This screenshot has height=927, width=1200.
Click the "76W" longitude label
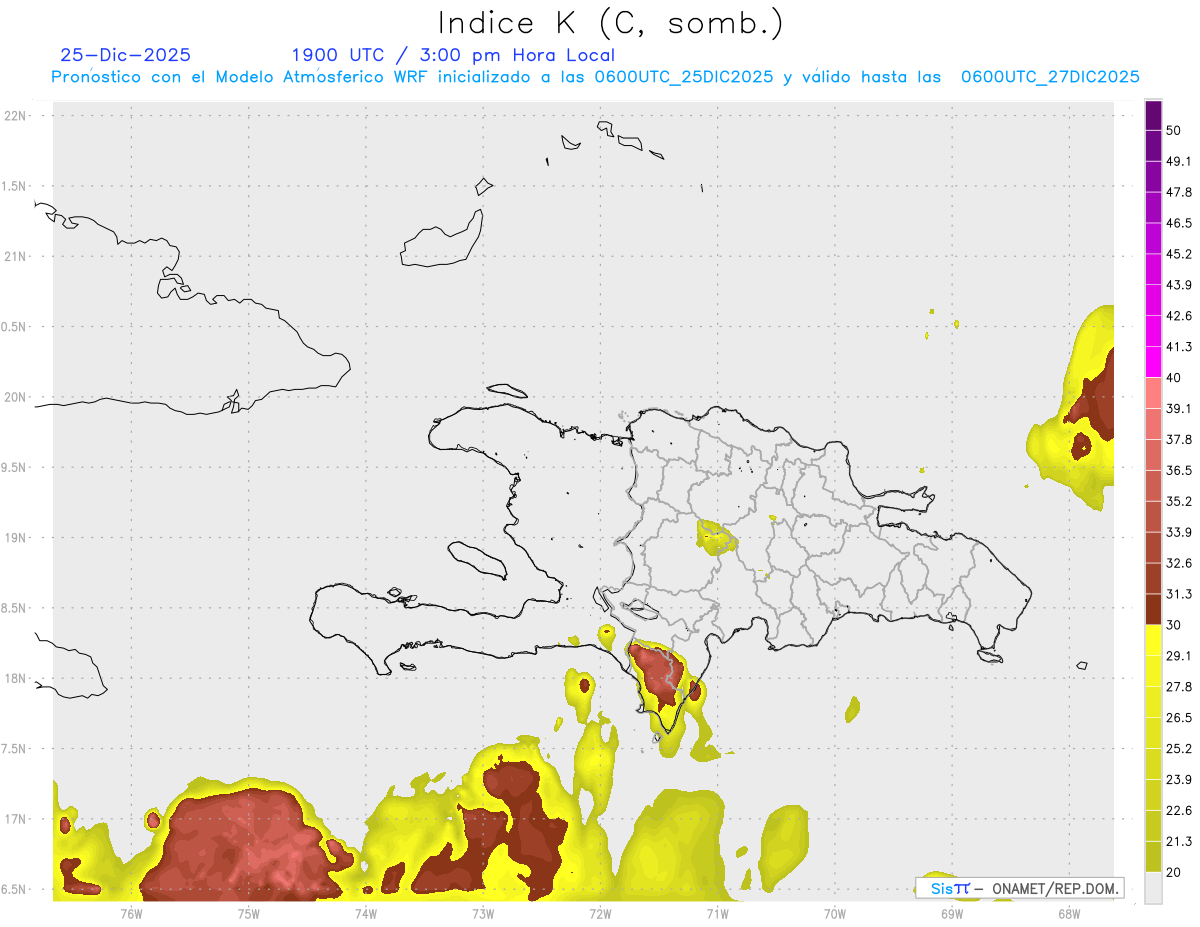pos(131,913)
